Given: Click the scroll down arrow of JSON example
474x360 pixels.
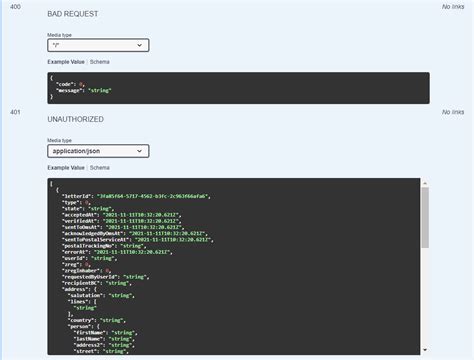Looking at the screenshot, I should (425, 350).
